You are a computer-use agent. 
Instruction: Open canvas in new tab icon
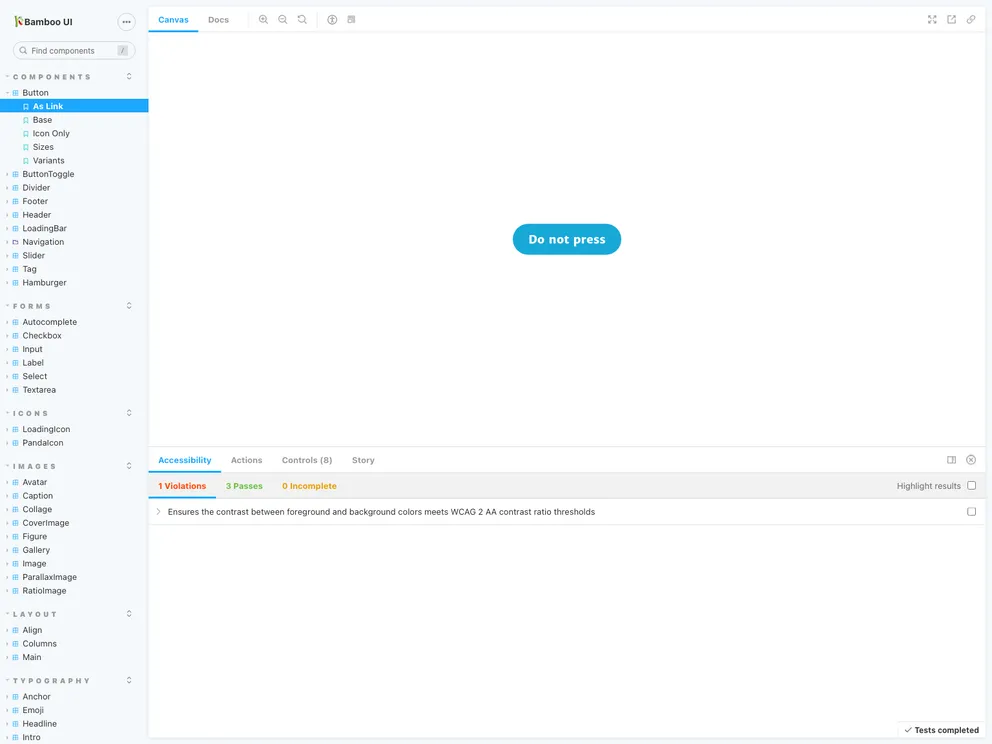[x=951, y=18]
